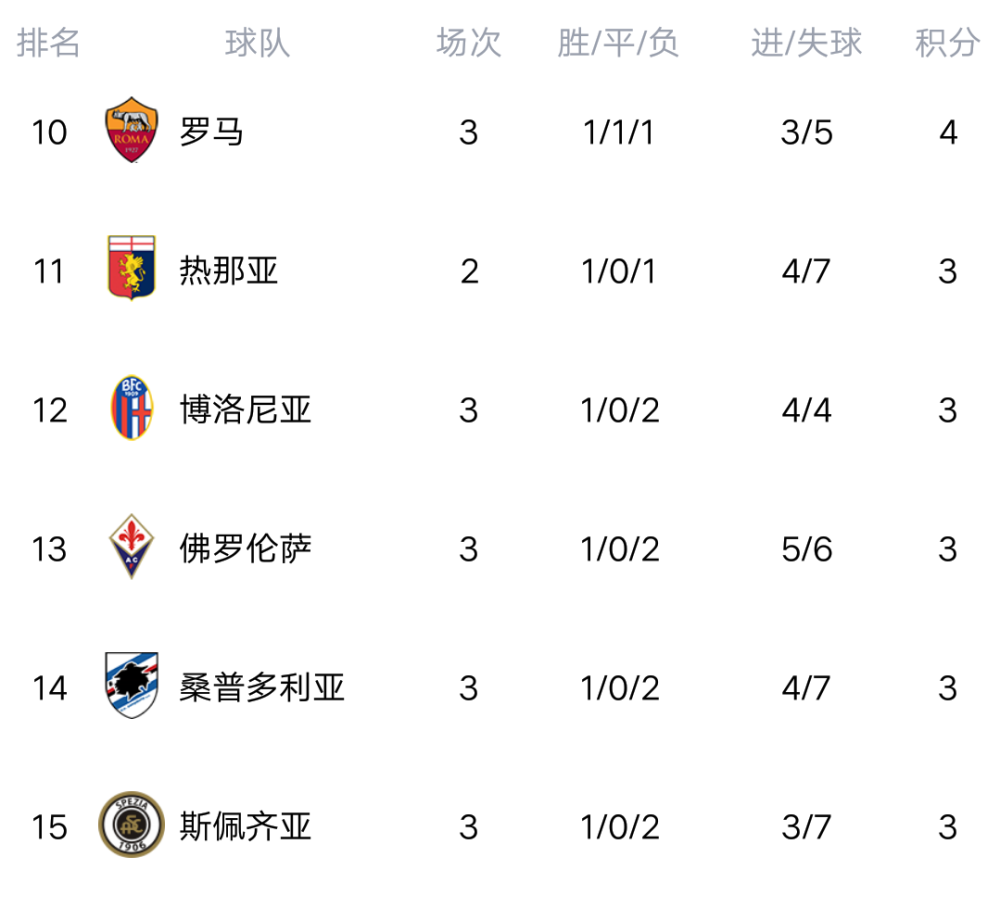The height and width of the screenshot is (907, 1000).
Task: Click the Sampdoria club crest
Action: click(x=132, y=687)
